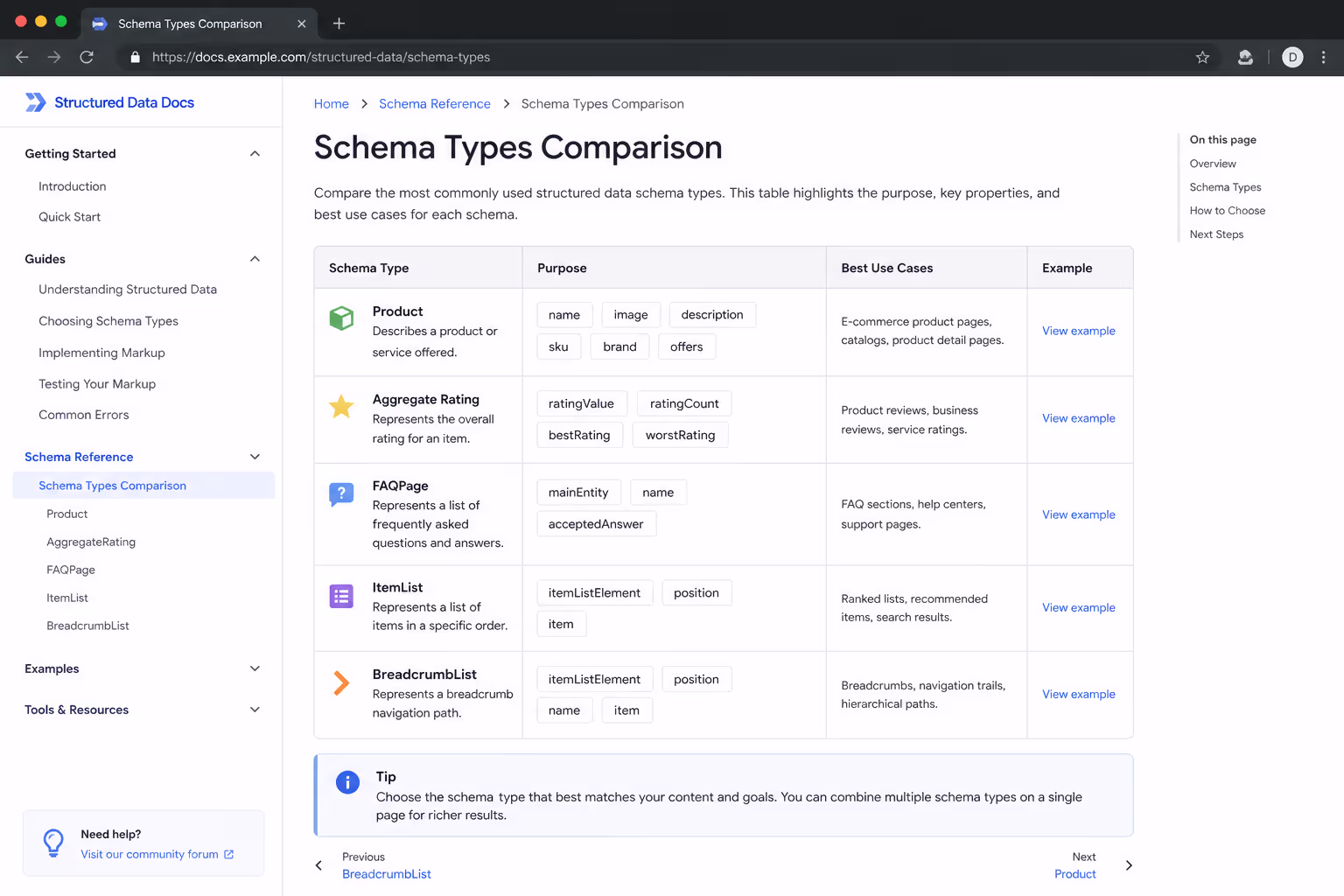Click the mainEntity property tag
The image size is (1344, 896).
(x=578, y=493)
